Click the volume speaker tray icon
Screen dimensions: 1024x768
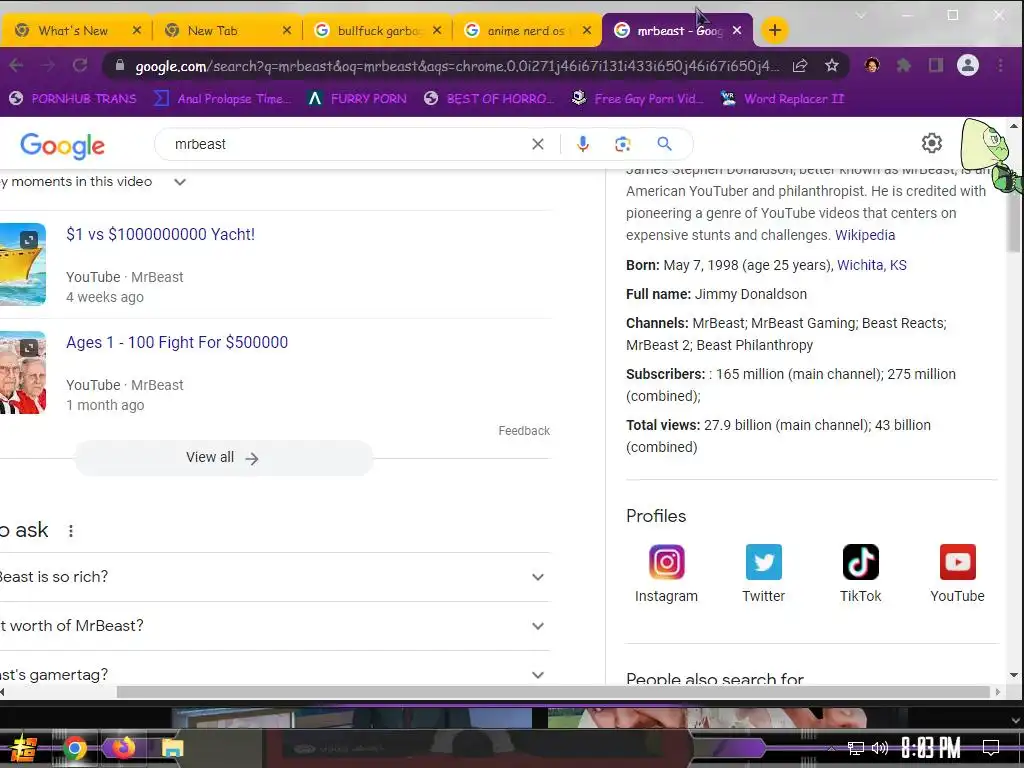coord(880,748)
